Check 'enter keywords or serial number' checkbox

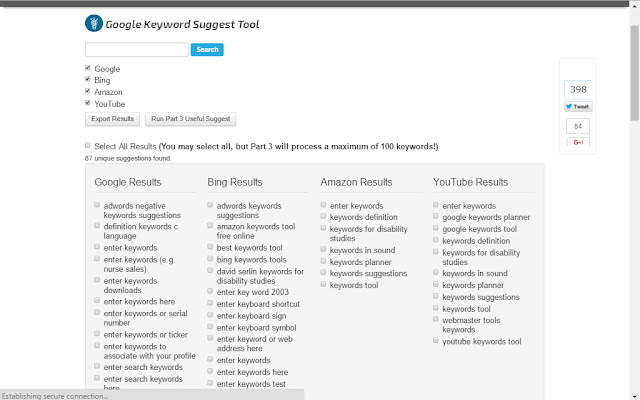[x=97, y=312]
